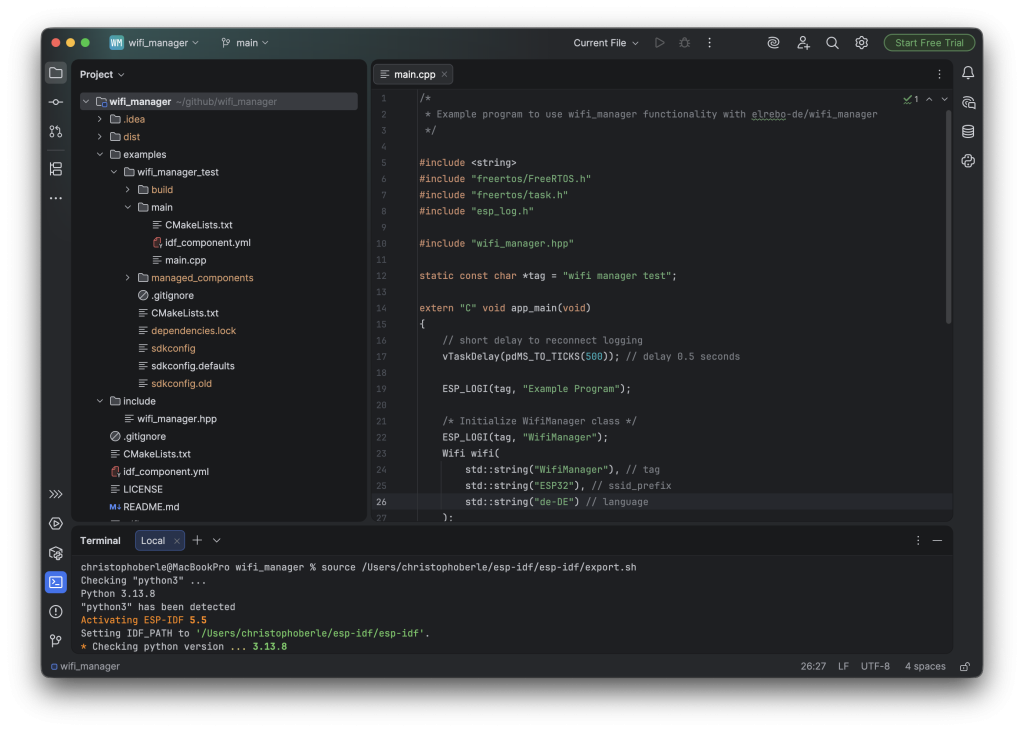
Task: Click the Debug bug icon
Action: pyautogui.click(x=684, y=43)
